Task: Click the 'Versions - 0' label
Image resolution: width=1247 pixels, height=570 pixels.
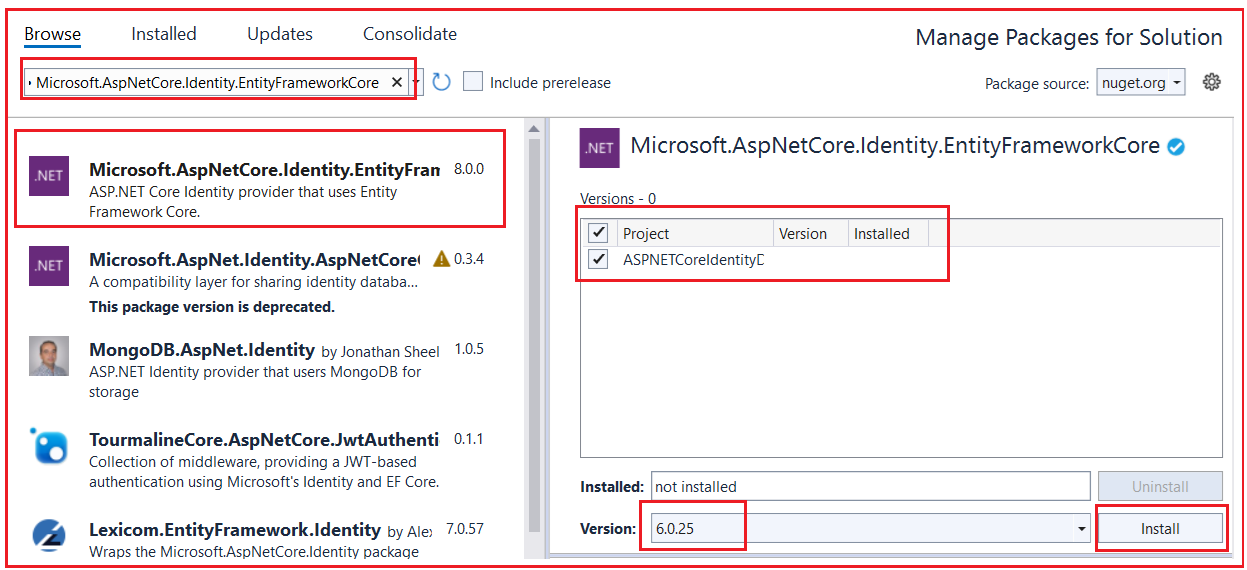Action: tap(618, 199)
